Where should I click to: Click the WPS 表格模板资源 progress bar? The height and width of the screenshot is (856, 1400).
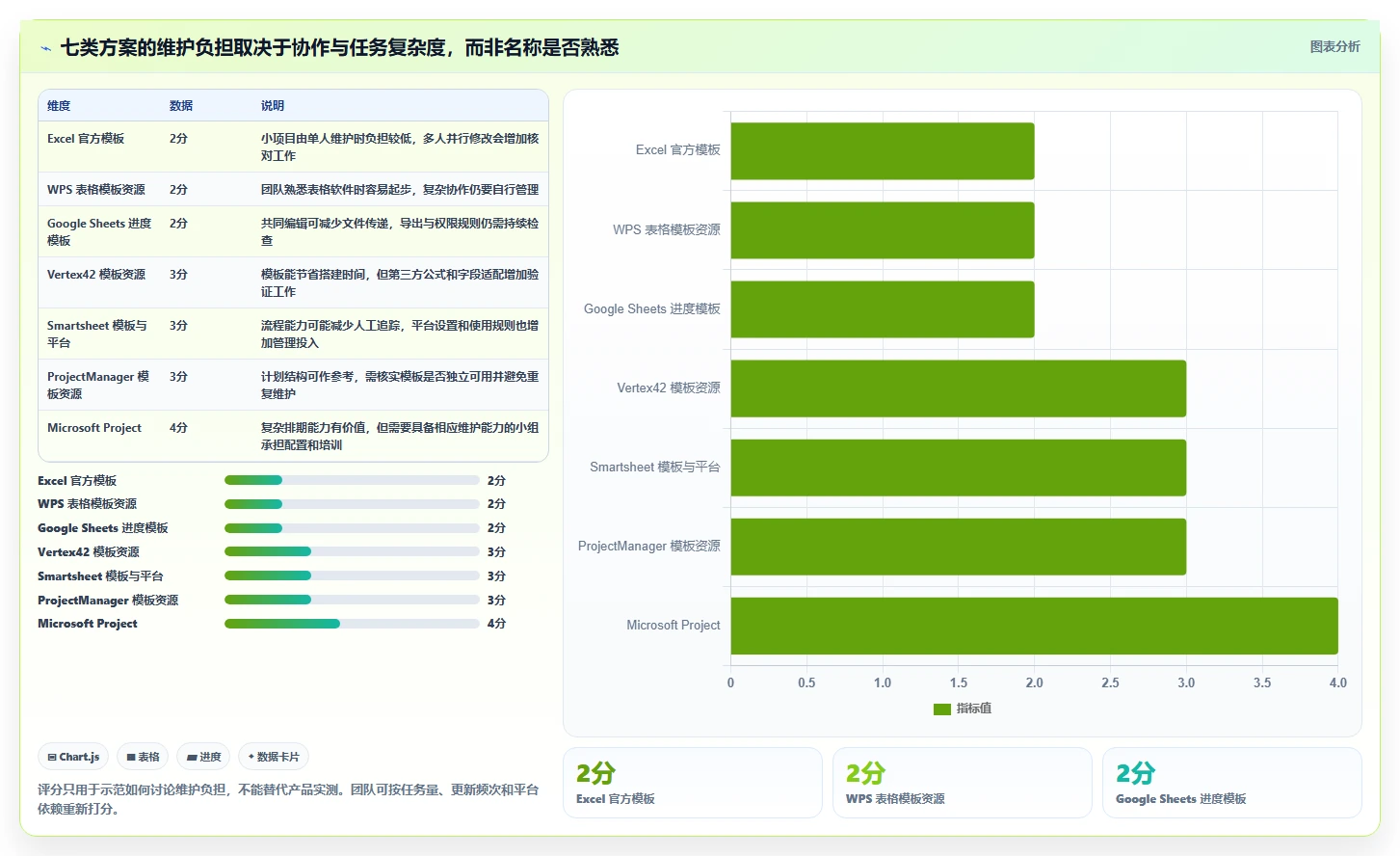point(352,504)
